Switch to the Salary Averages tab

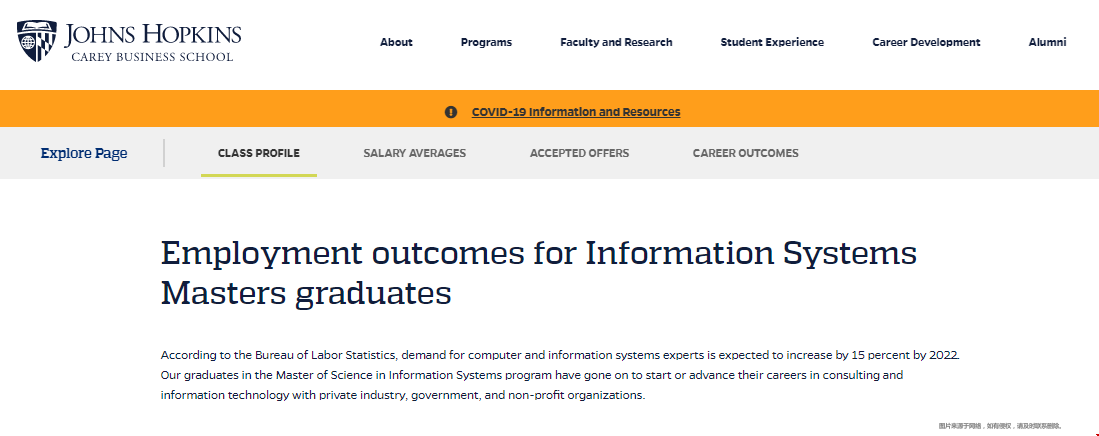[414, 153]
